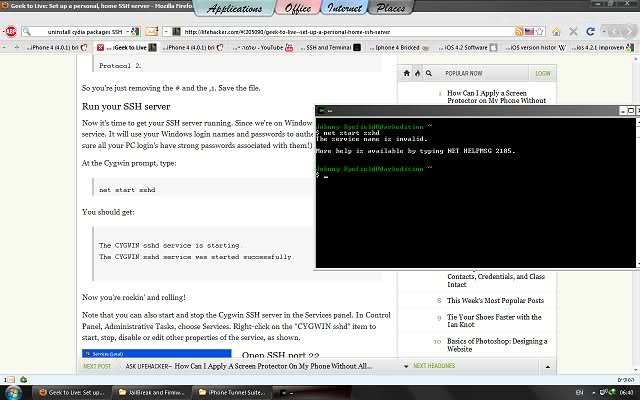Click the Lifehacker home icon in sidebar
This screenshot has width=640, height=400.
pyautogui.click(x=407, y=73)
